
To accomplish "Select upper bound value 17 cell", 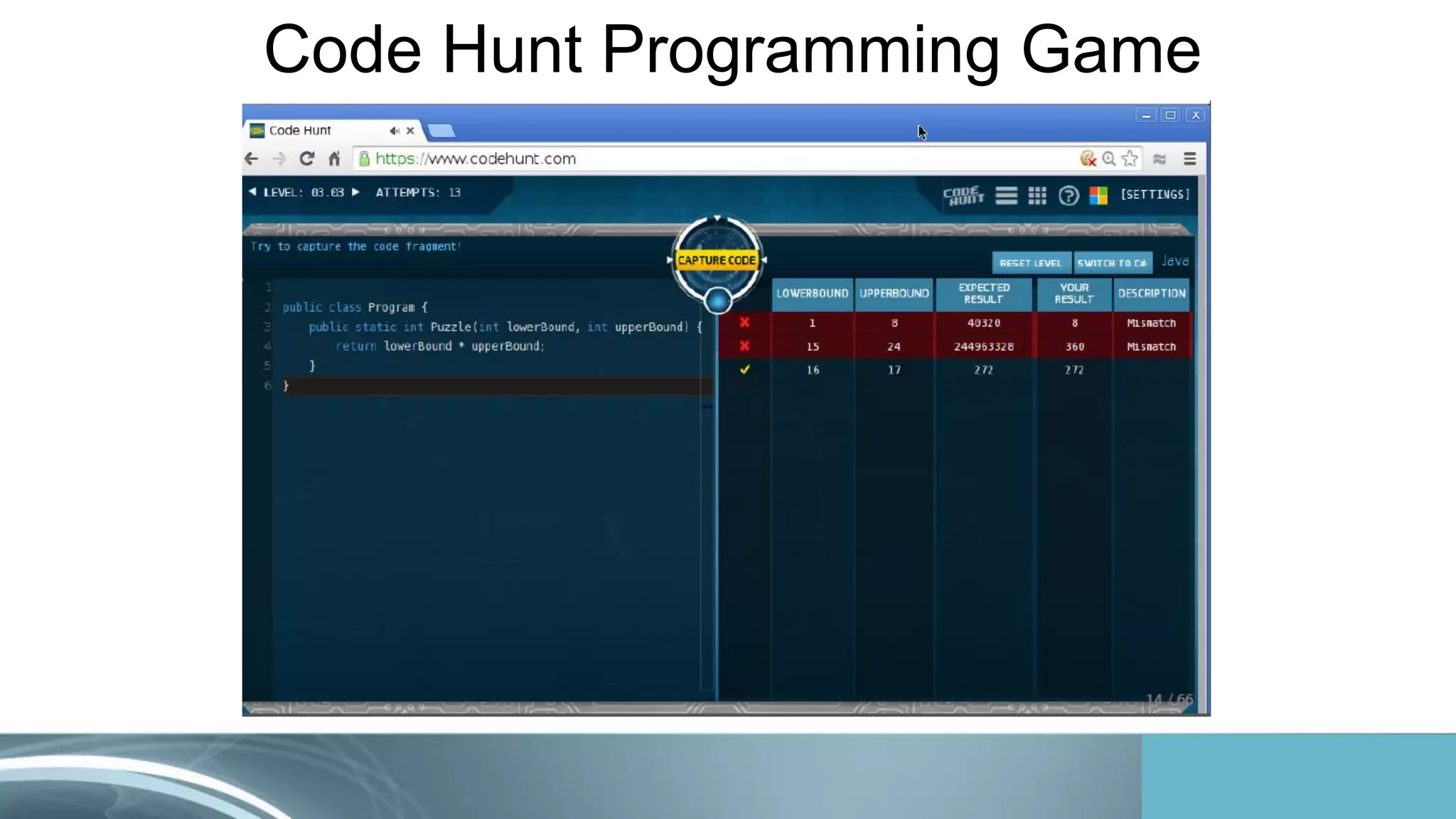I will click(x=894, y=370).
